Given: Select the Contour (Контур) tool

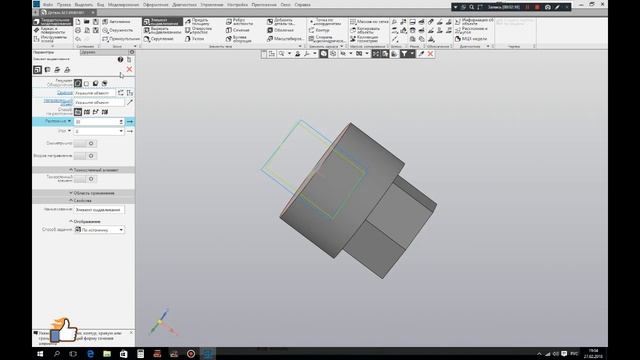Looking at the screenshot, I should click(x=319, y=30).
